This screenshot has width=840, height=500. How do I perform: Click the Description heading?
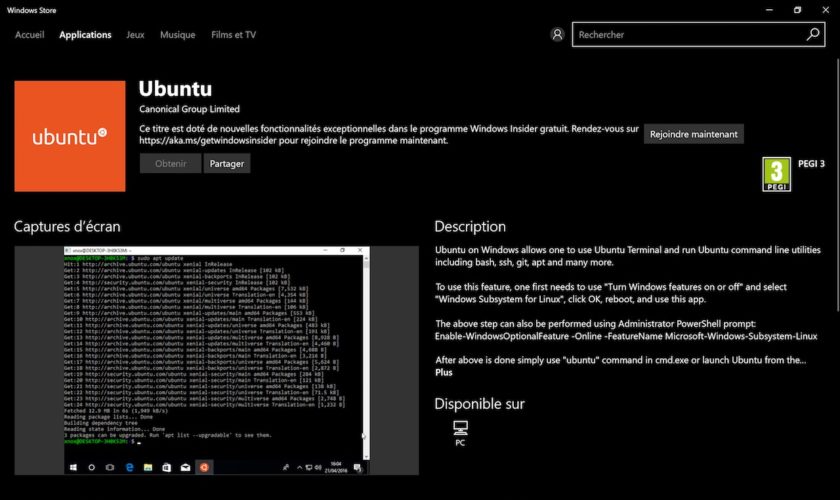coord(470,227)
